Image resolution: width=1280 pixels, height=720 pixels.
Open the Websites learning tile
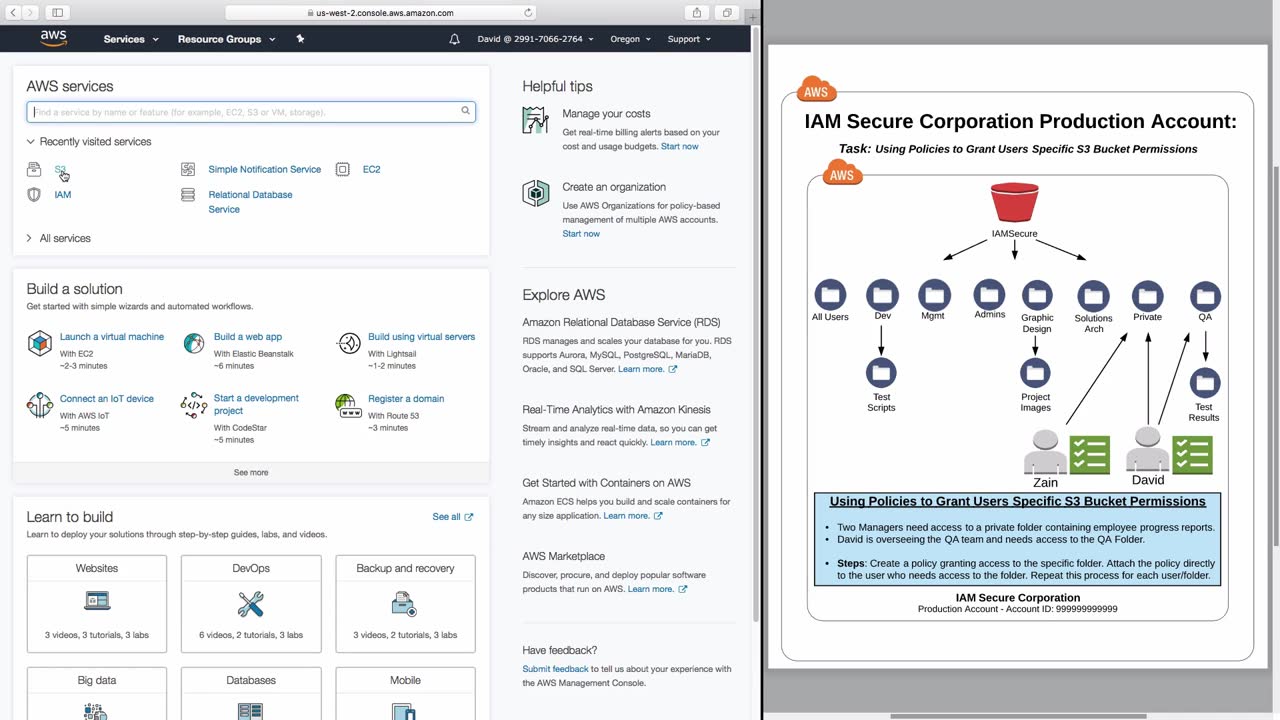pos(97,604)
